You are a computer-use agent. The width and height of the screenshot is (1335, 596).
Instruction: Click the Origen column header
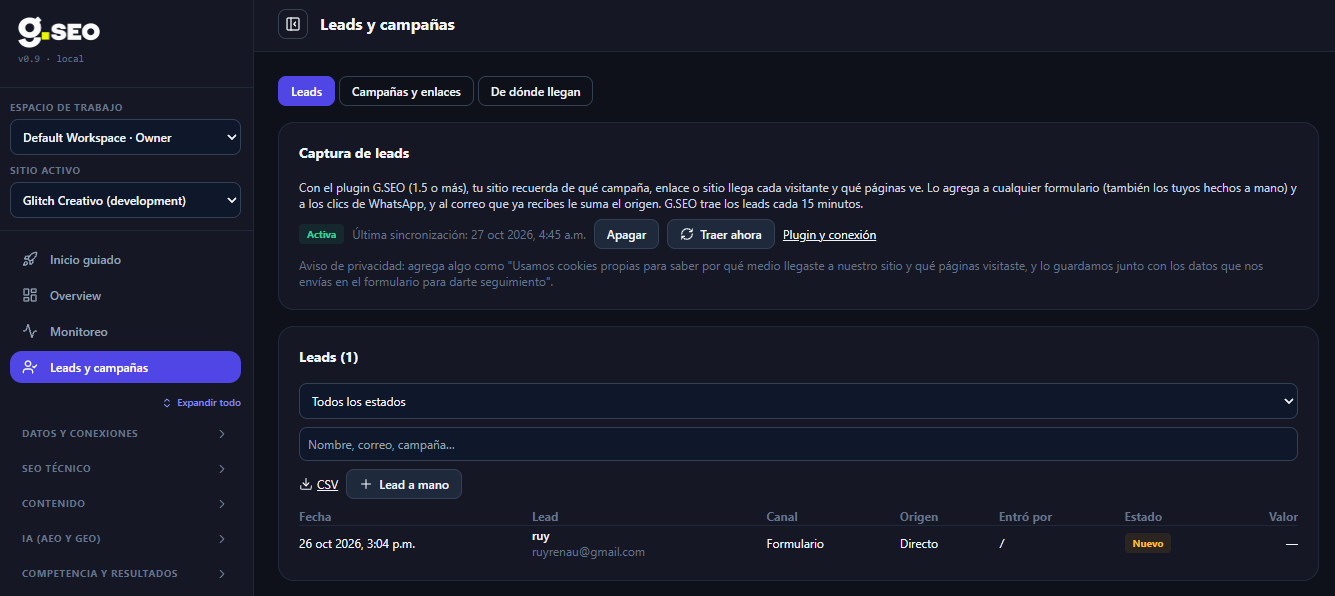tap(919, 517)
